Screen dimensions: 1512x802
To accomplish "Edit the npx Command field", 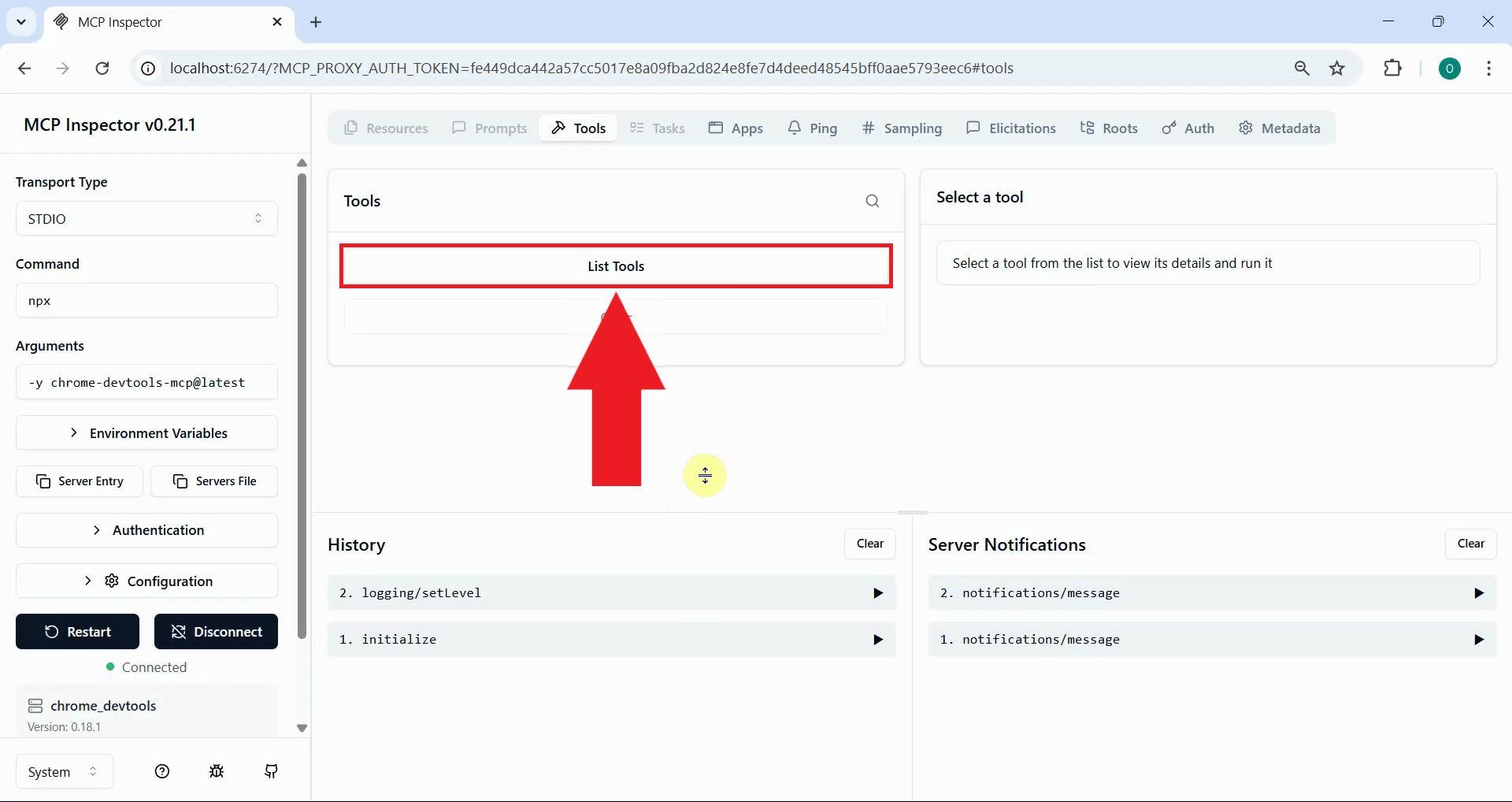I will 146,300.
